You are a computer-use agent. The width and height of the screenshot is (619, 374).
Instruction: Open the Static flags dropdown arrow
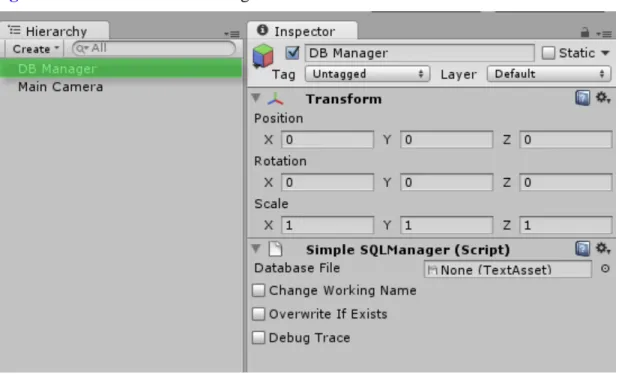pyautogui.click(x=605, y=53)
